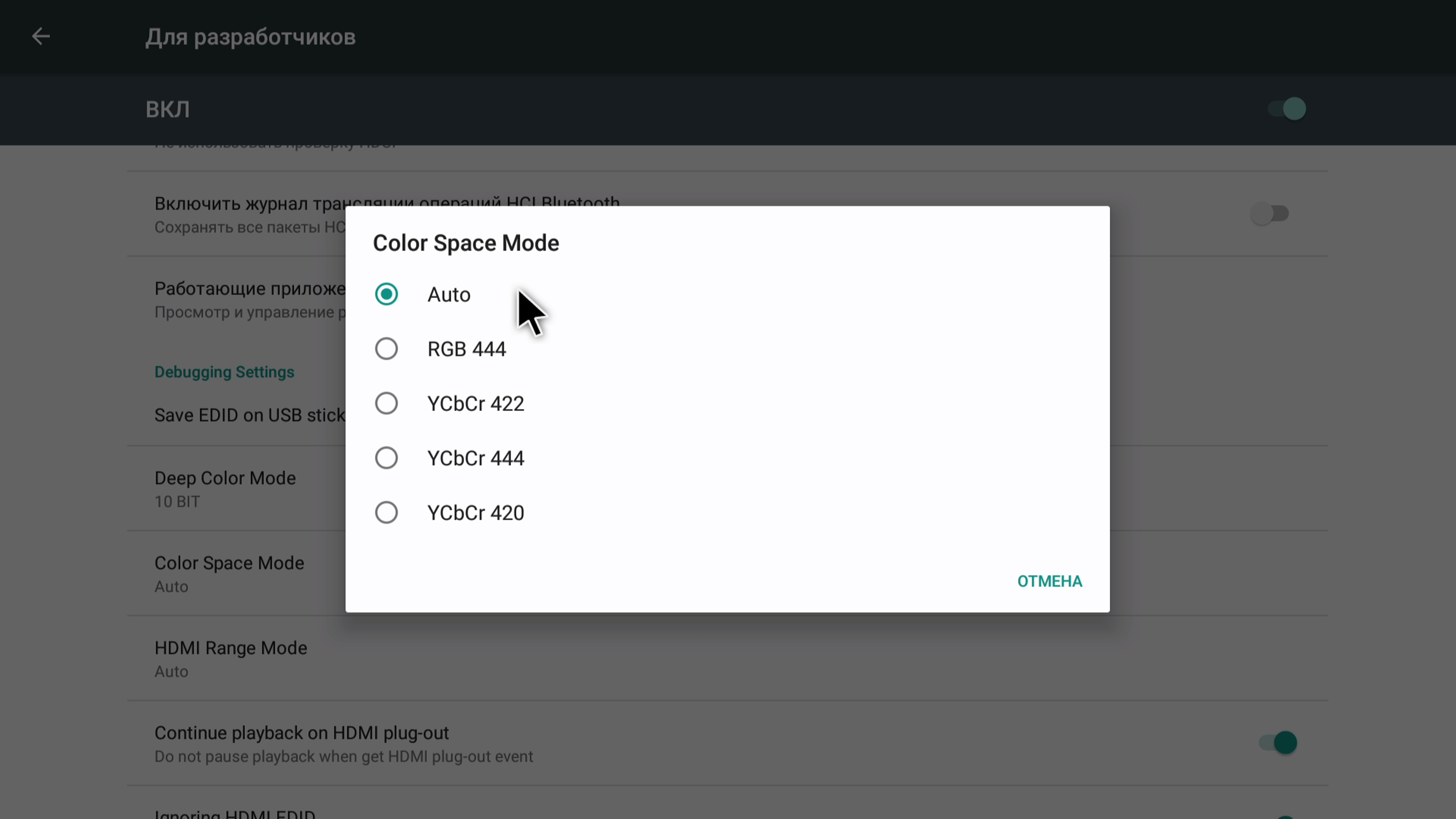Disable Continue playback on HDMI plug-out
This screenshot has height=819, width=1456.
[x=1278, y=743]
